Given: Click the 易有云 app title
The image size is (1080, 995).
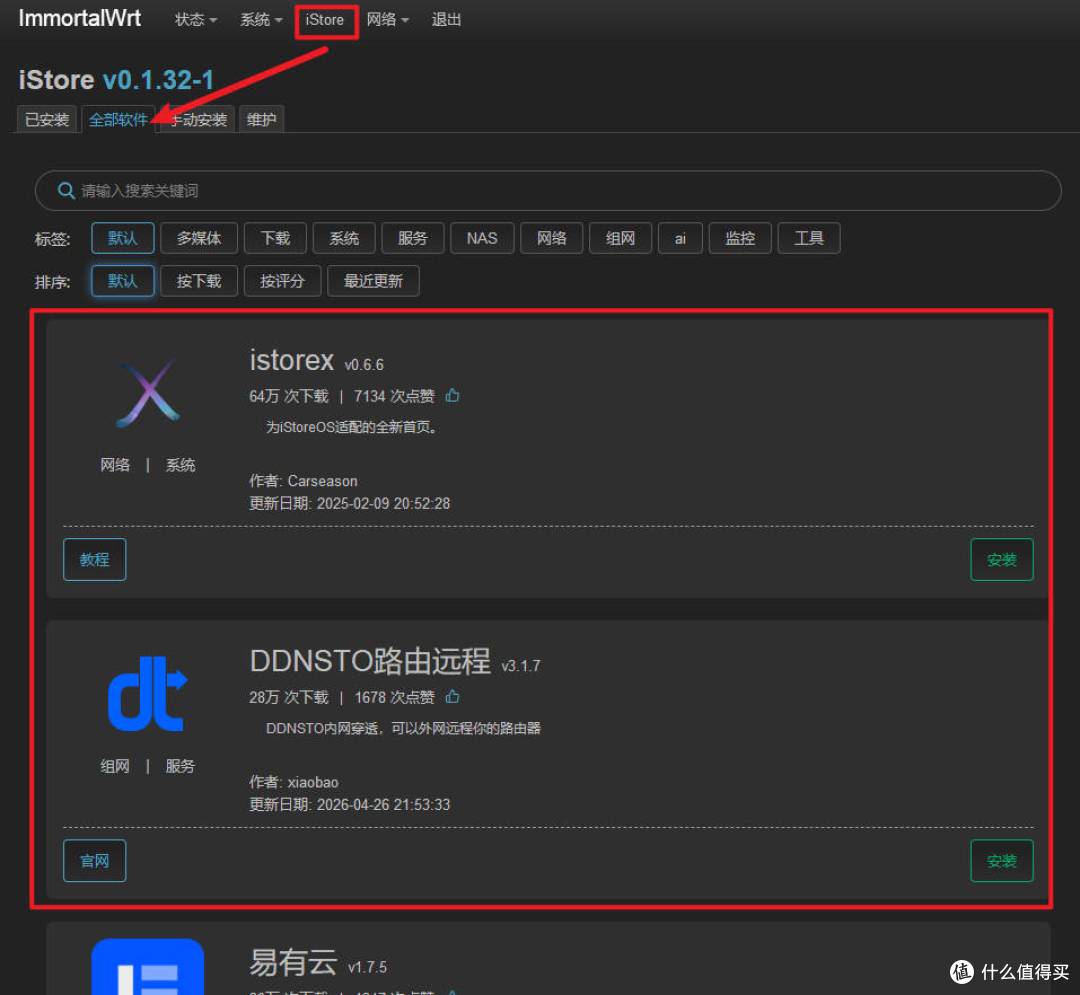Looking at the screenshot, I should click(293, 962).
